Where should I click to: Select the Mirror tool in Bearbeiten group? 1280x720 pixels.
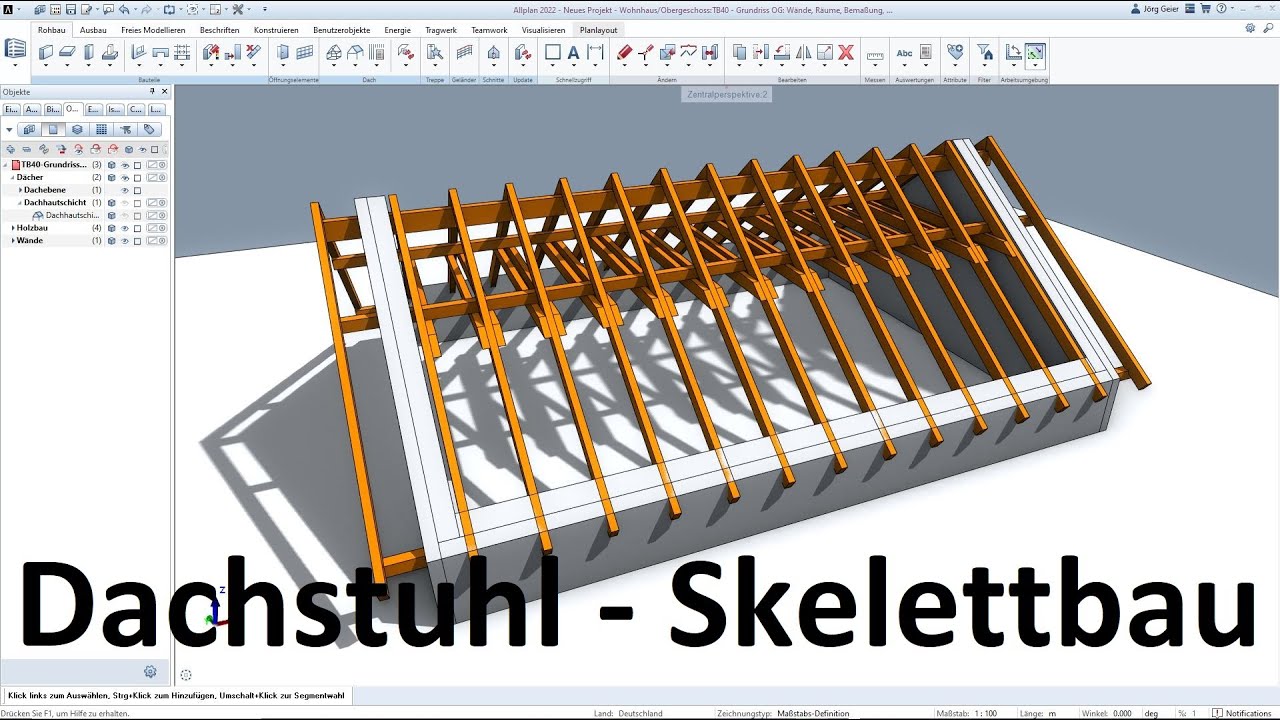point(803,51)
